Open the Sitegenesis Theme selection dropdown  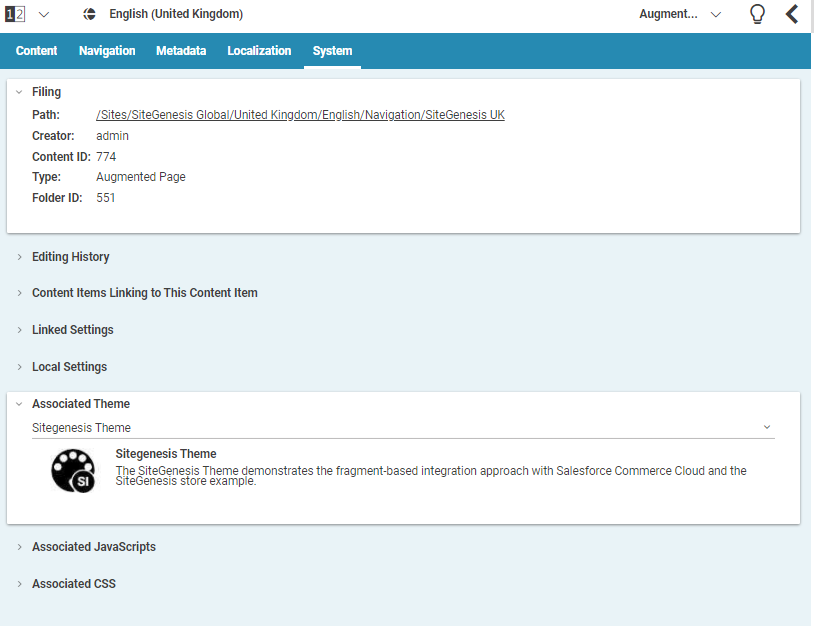tap(766, 427)
